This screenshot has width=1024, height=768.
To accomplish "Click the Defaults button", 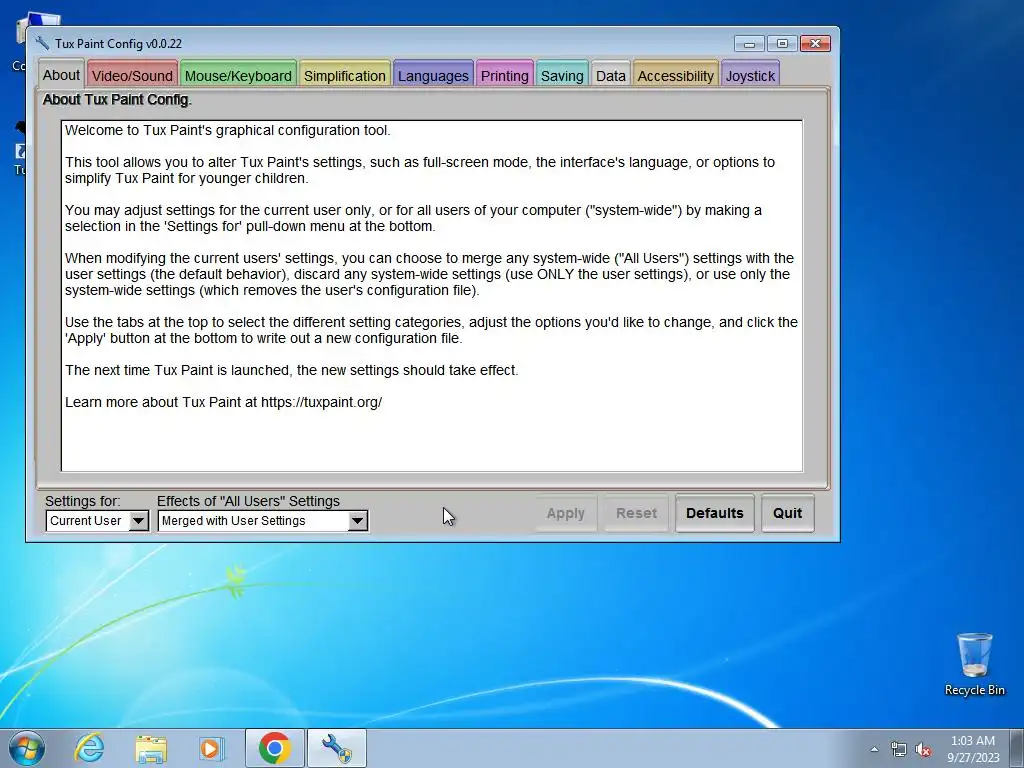I will 714,513.
